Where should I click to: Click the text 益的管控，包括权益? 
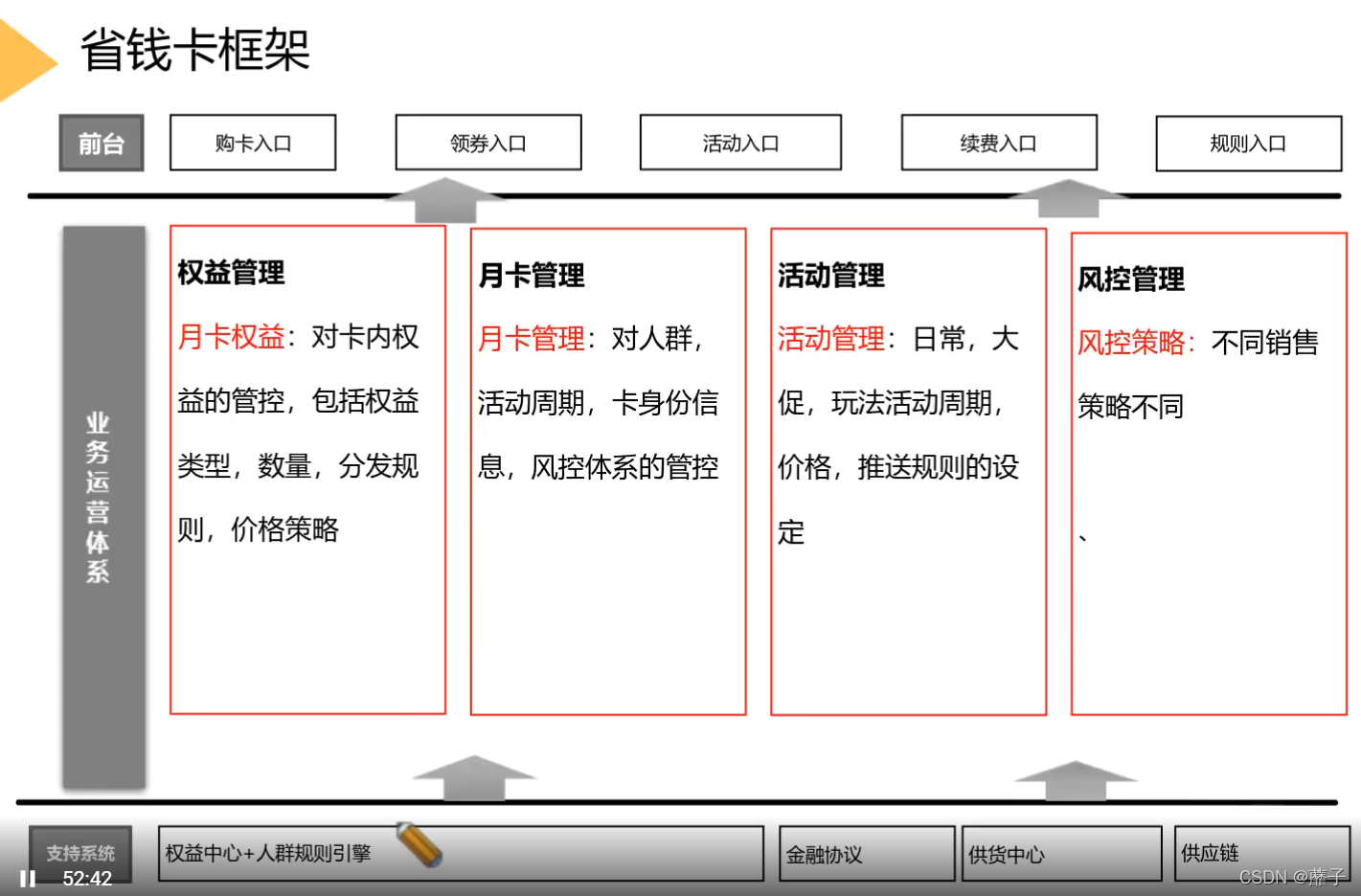298,401
